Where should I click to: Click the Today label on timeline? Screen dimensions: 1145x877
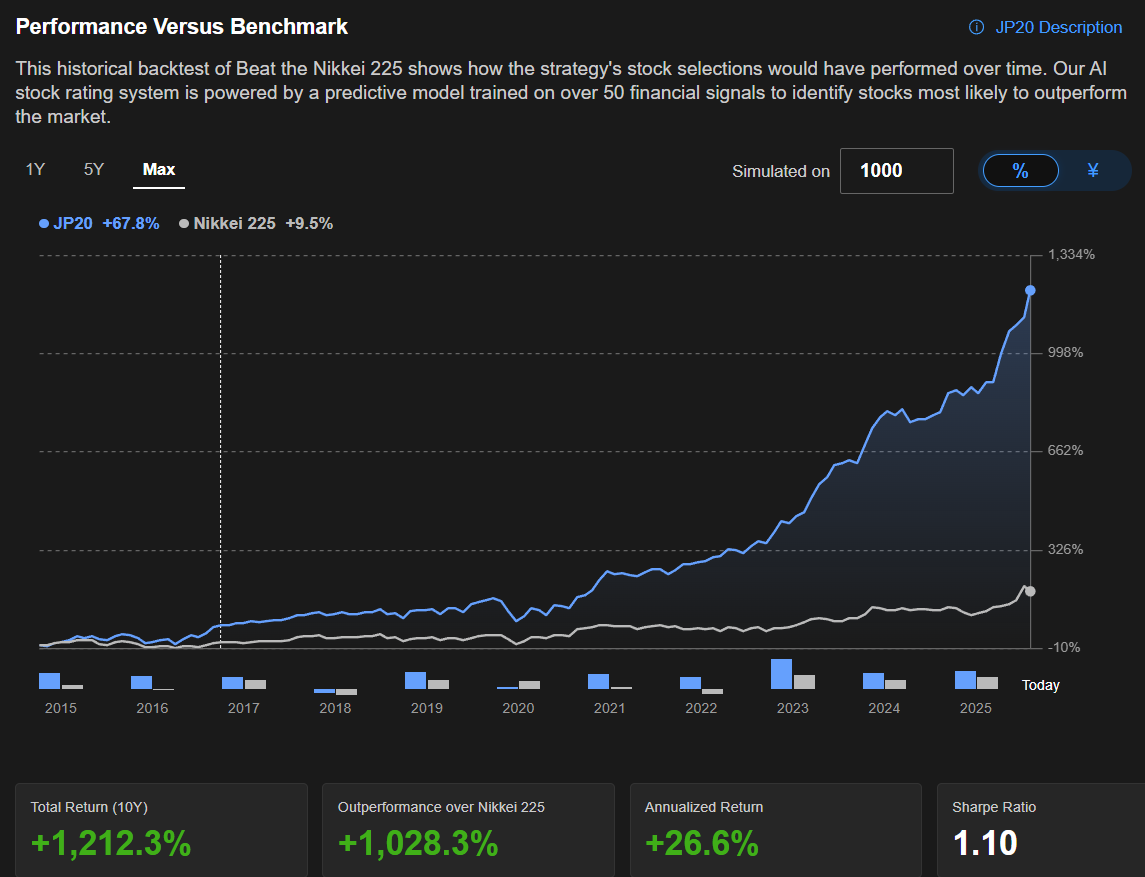pyautogui.click(x=1040, y=685)
